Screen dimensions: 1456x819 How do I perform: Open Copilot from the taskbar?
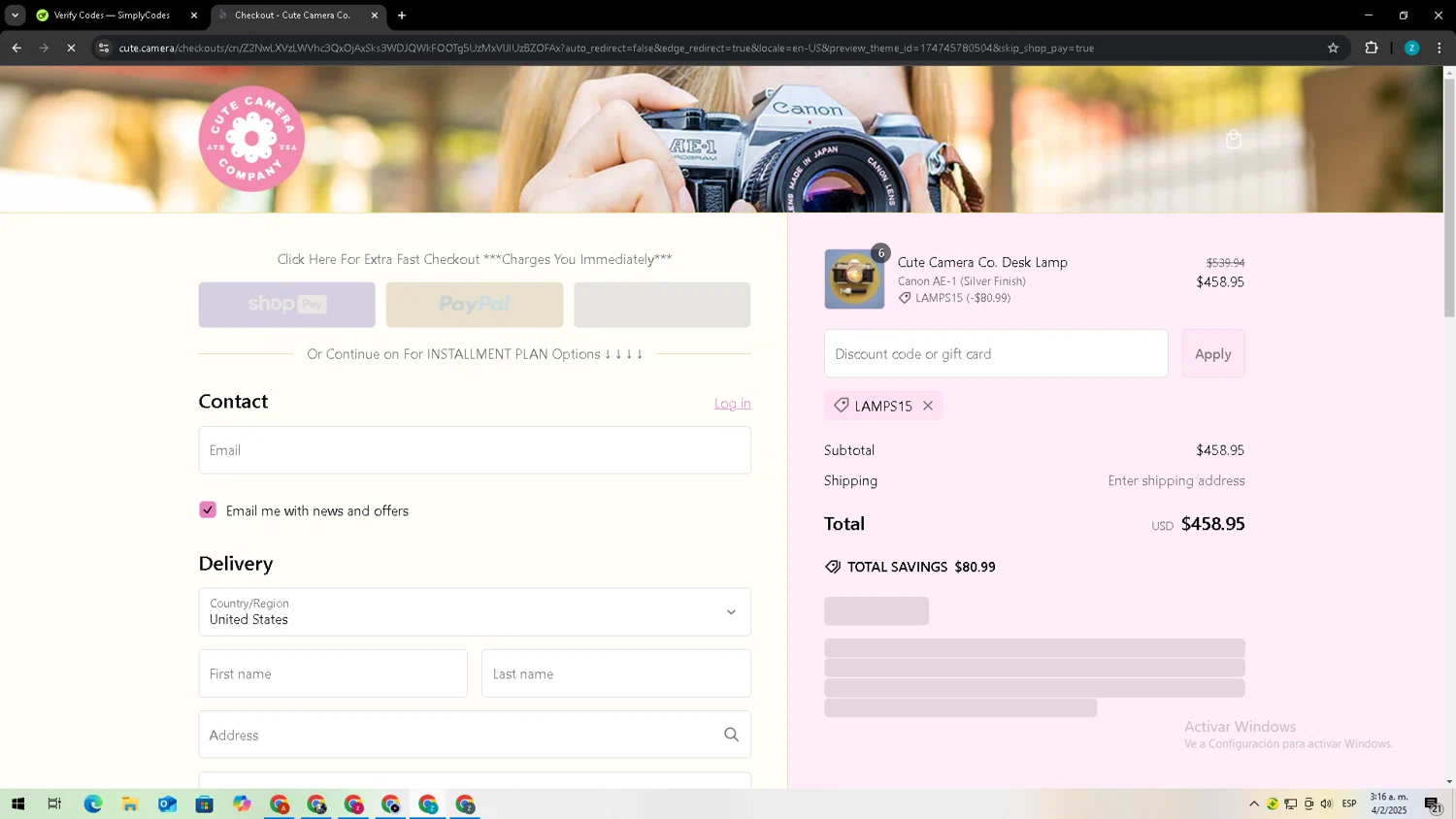pyautogui.click(x=242, y=804)
